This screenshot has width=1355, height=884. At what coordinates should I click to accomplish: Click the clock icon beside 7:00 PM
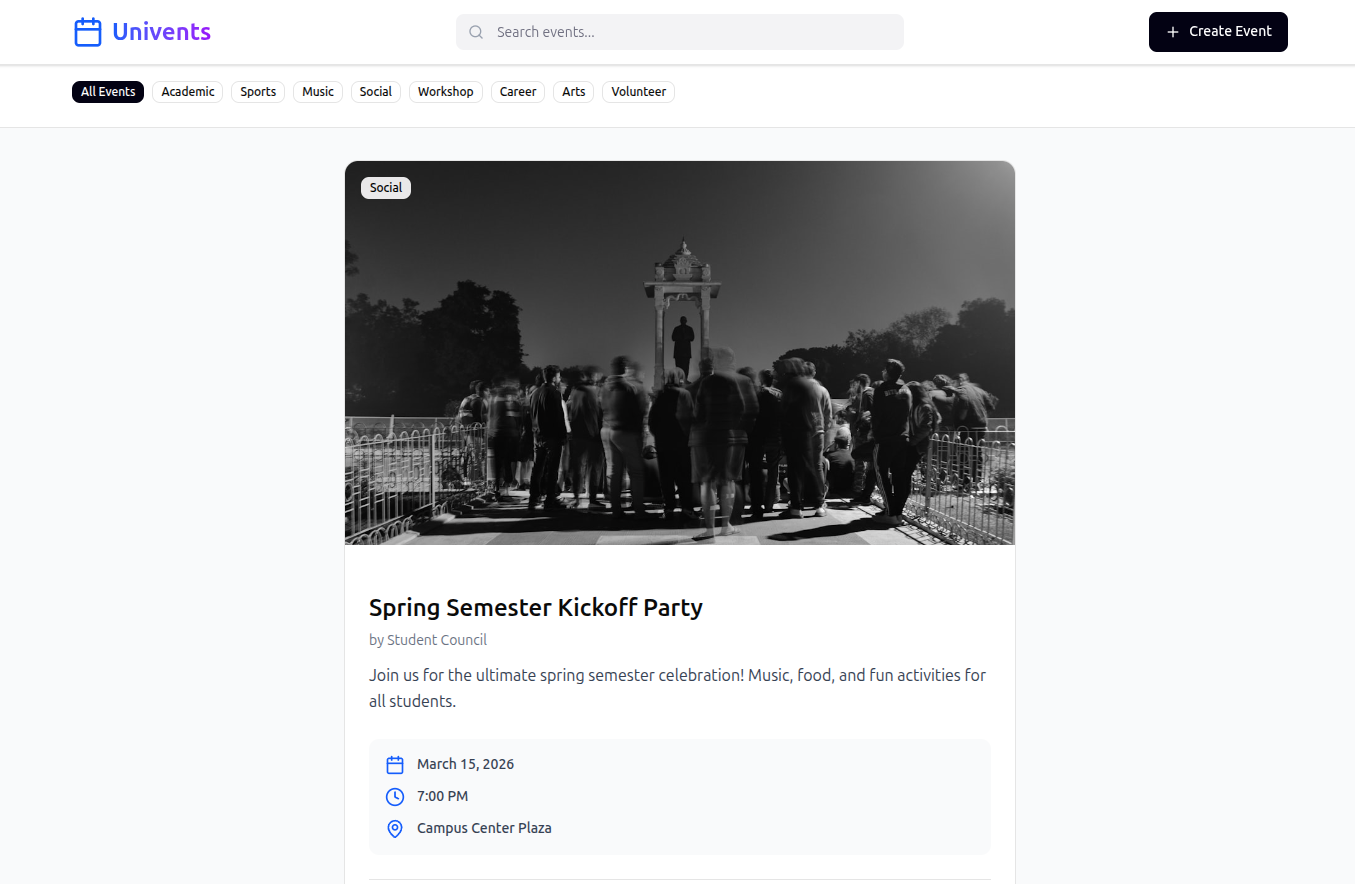[395, 797]
